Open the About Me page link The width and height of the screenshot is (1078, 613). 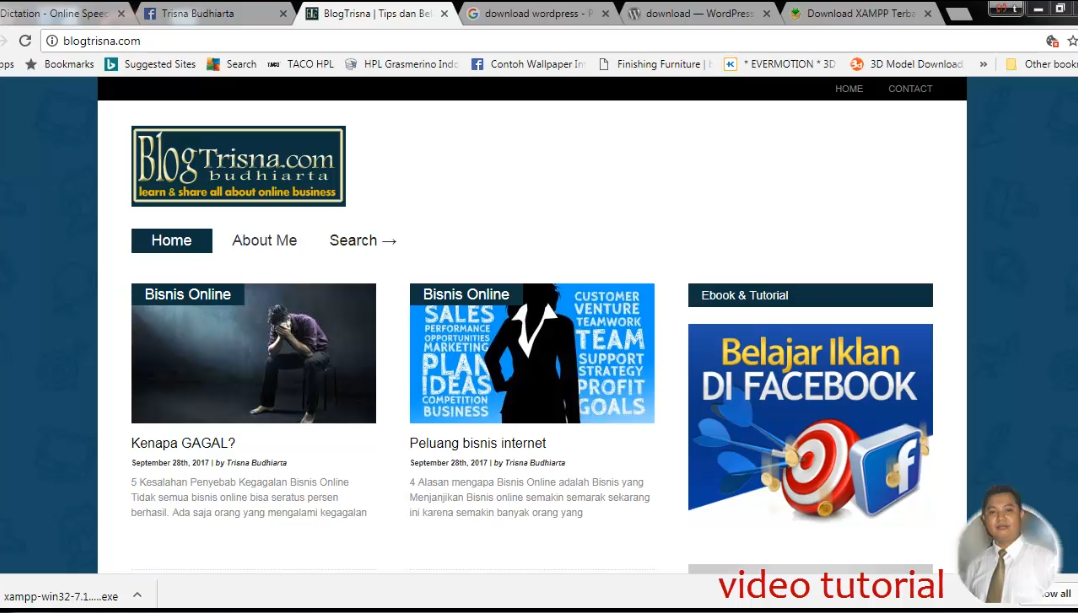coord(264,240)
